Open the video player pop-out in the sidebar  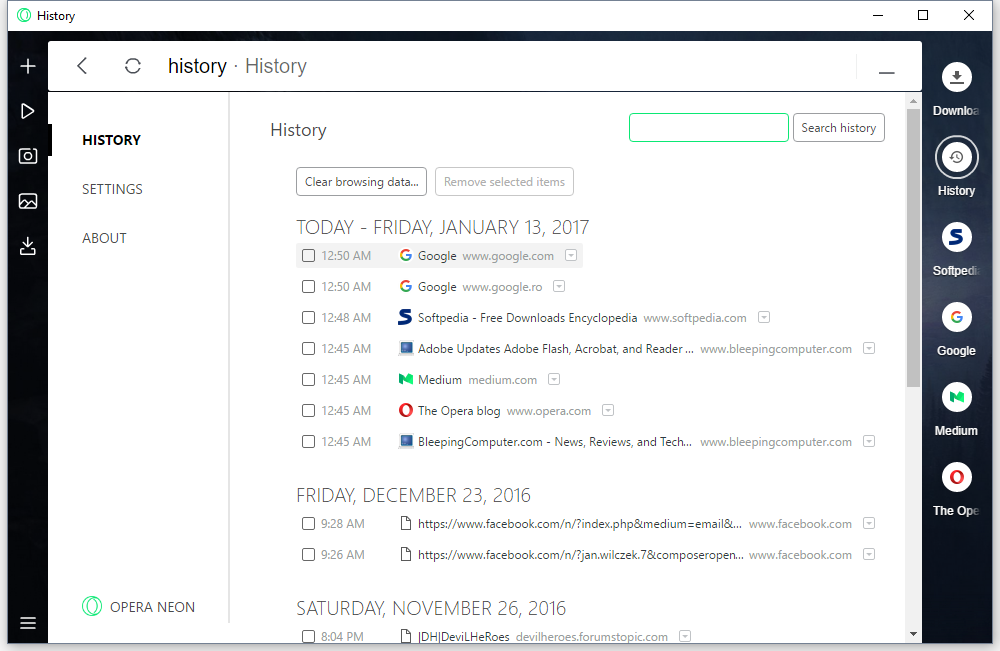[x=27, y=110]
